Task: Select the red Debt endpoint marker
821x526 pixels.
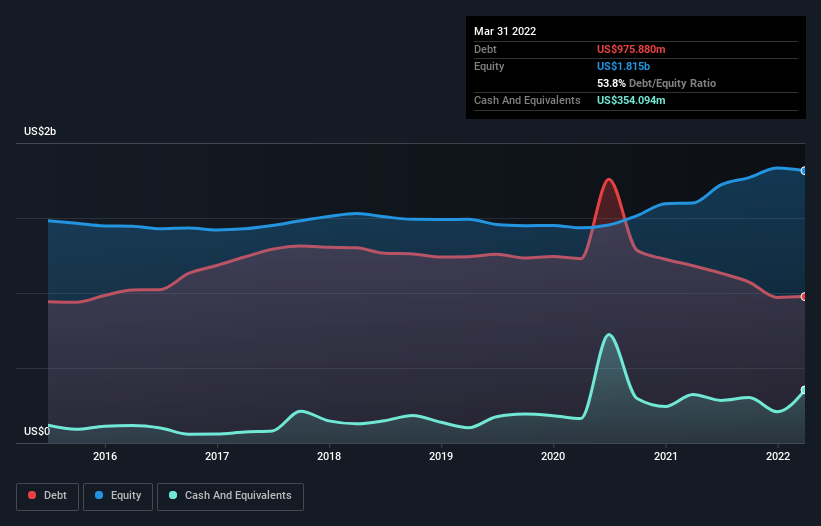Action: [804, 297]
